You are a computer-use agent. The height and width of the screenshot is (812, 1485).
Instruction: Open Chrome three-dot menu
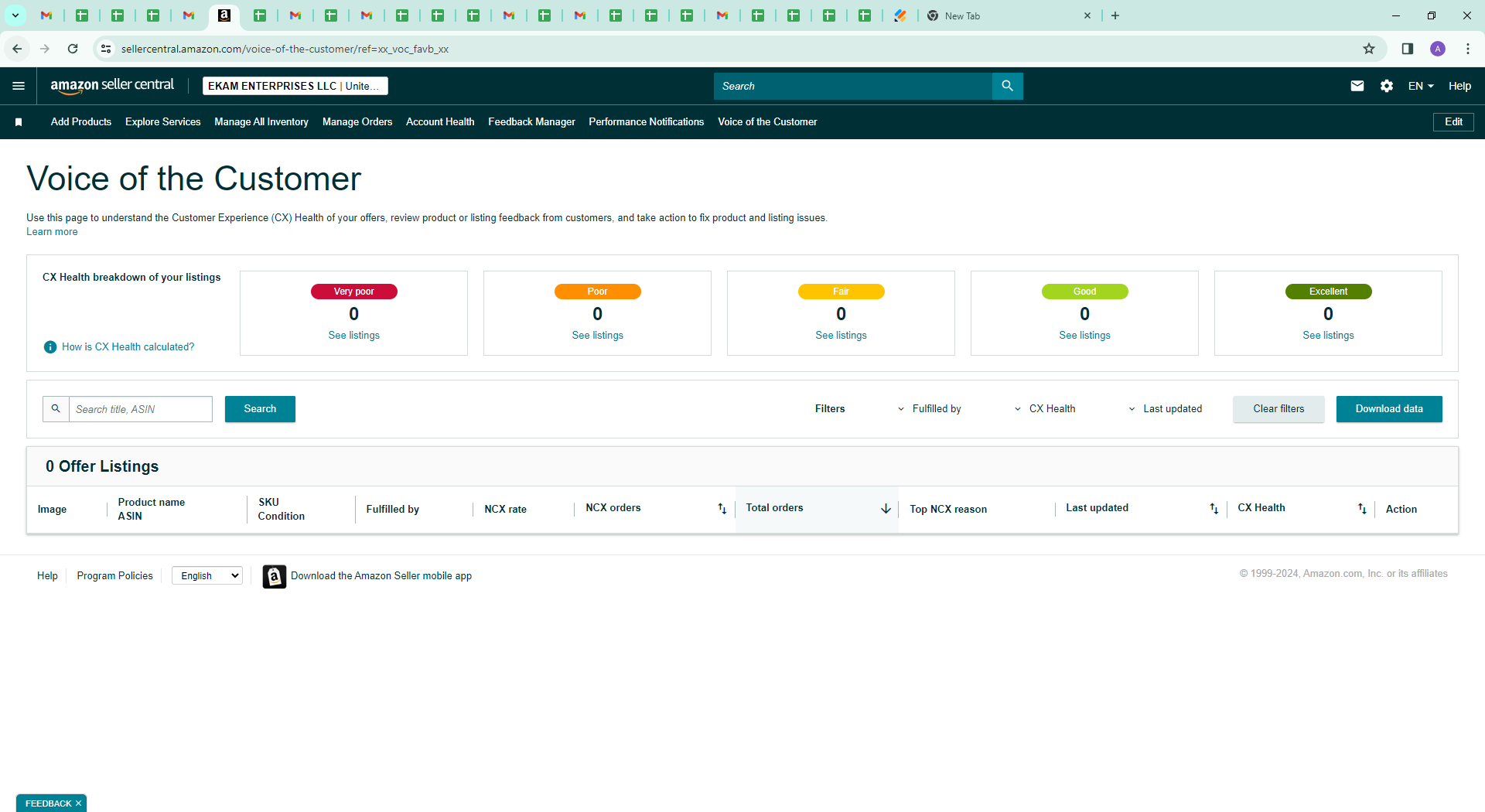click(1468, 49)
